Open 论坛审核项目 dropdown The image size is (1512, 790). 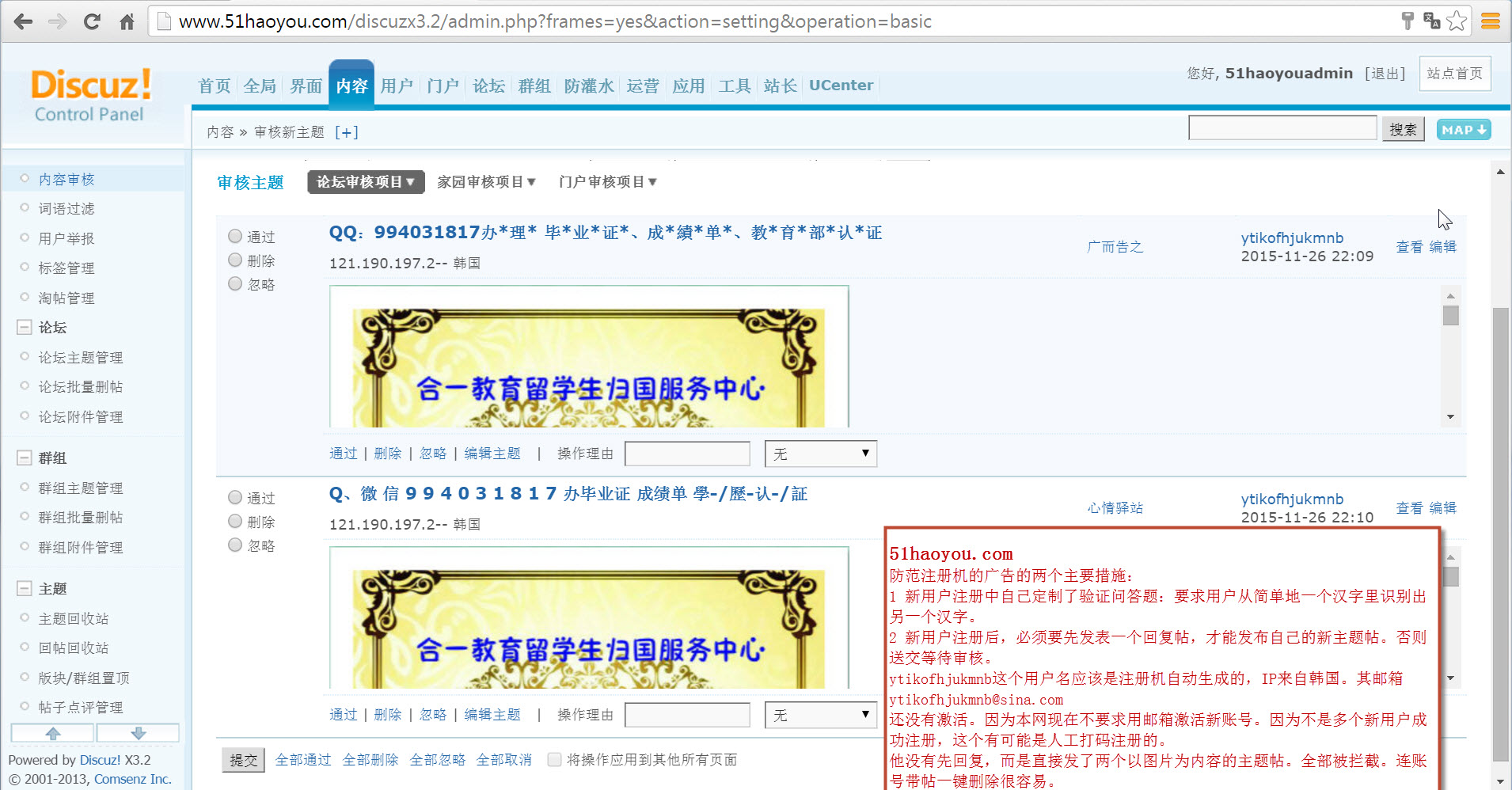tap(366, 182)
